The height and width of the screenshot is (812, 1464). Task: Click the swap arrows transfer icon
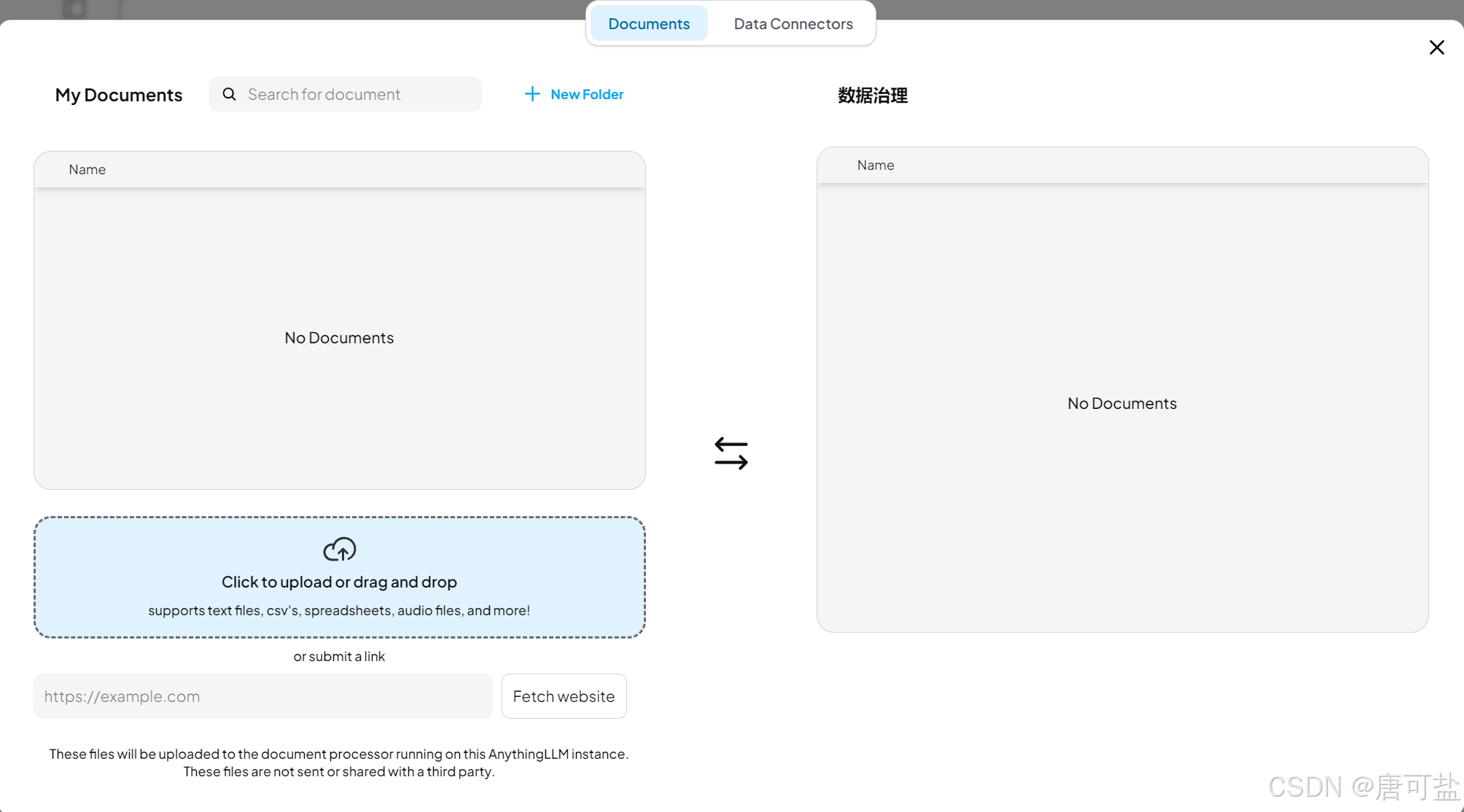(731, 453)
